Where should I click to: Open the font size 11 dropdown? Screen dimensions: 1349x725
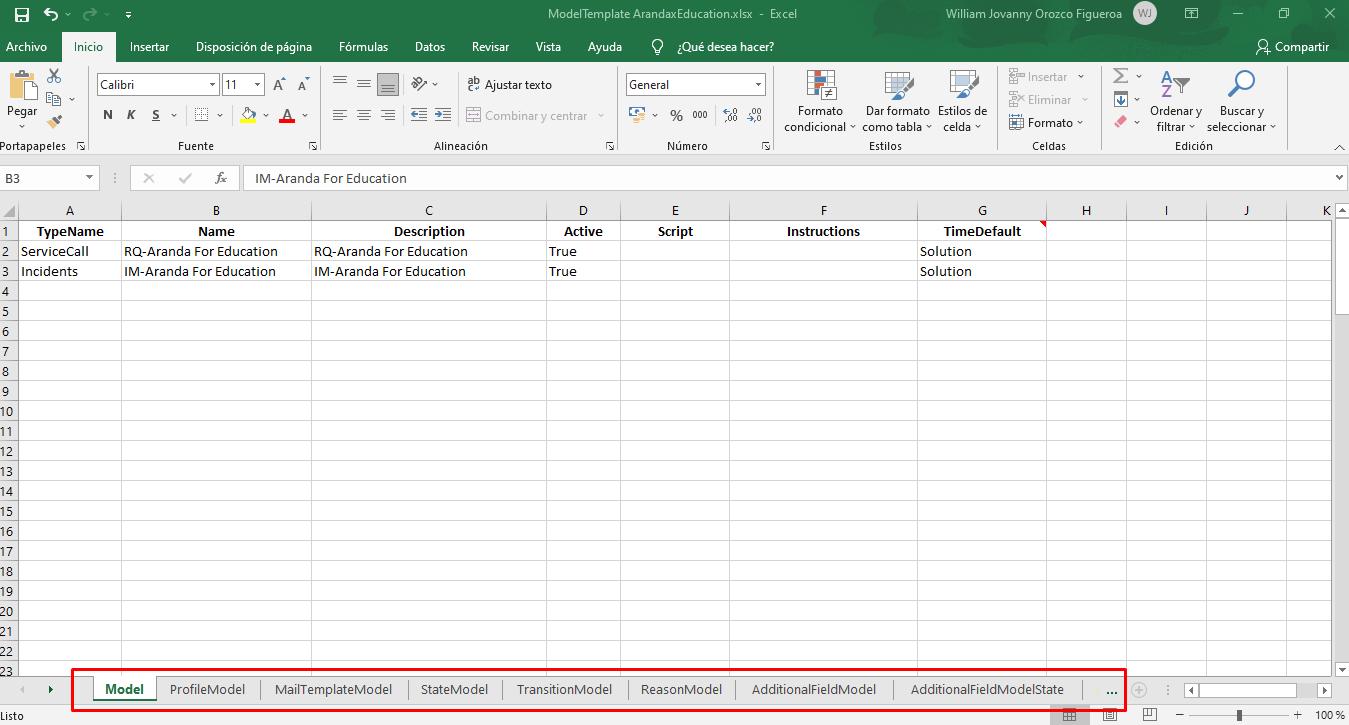coord(257,85)
